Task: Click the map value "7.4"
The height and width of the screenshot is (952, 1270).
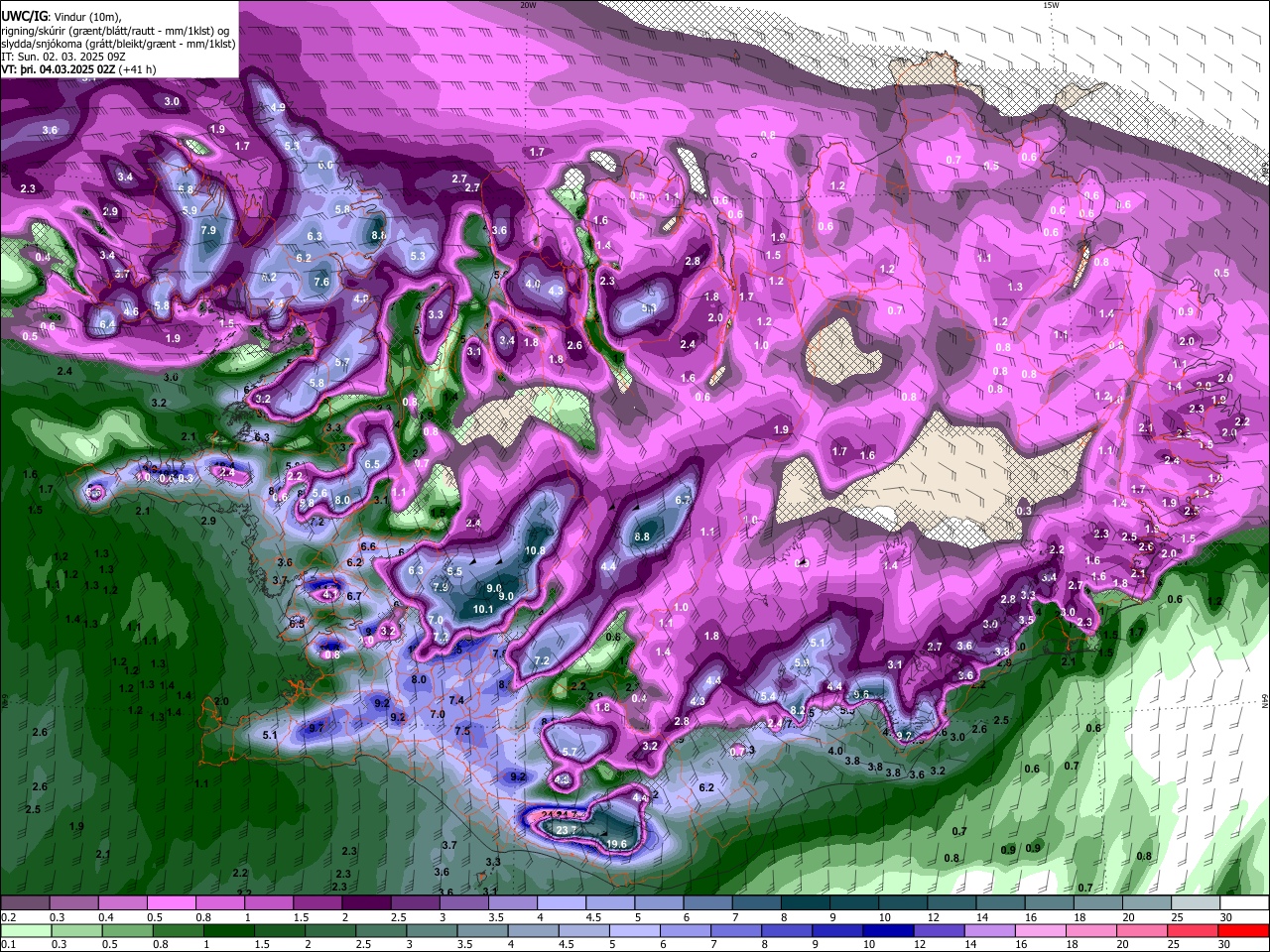Action: (456, 700)
